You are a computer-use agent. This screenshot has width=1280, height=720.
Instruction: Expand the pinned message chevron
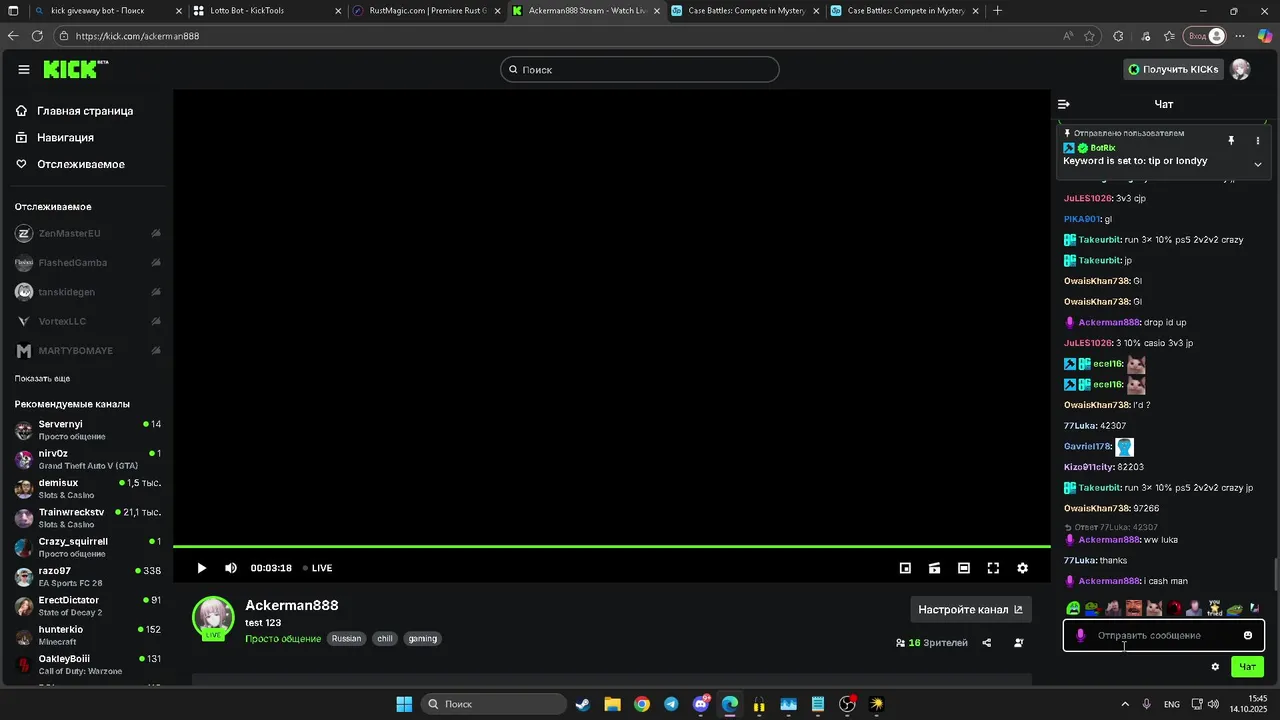tap(1258, 164)
